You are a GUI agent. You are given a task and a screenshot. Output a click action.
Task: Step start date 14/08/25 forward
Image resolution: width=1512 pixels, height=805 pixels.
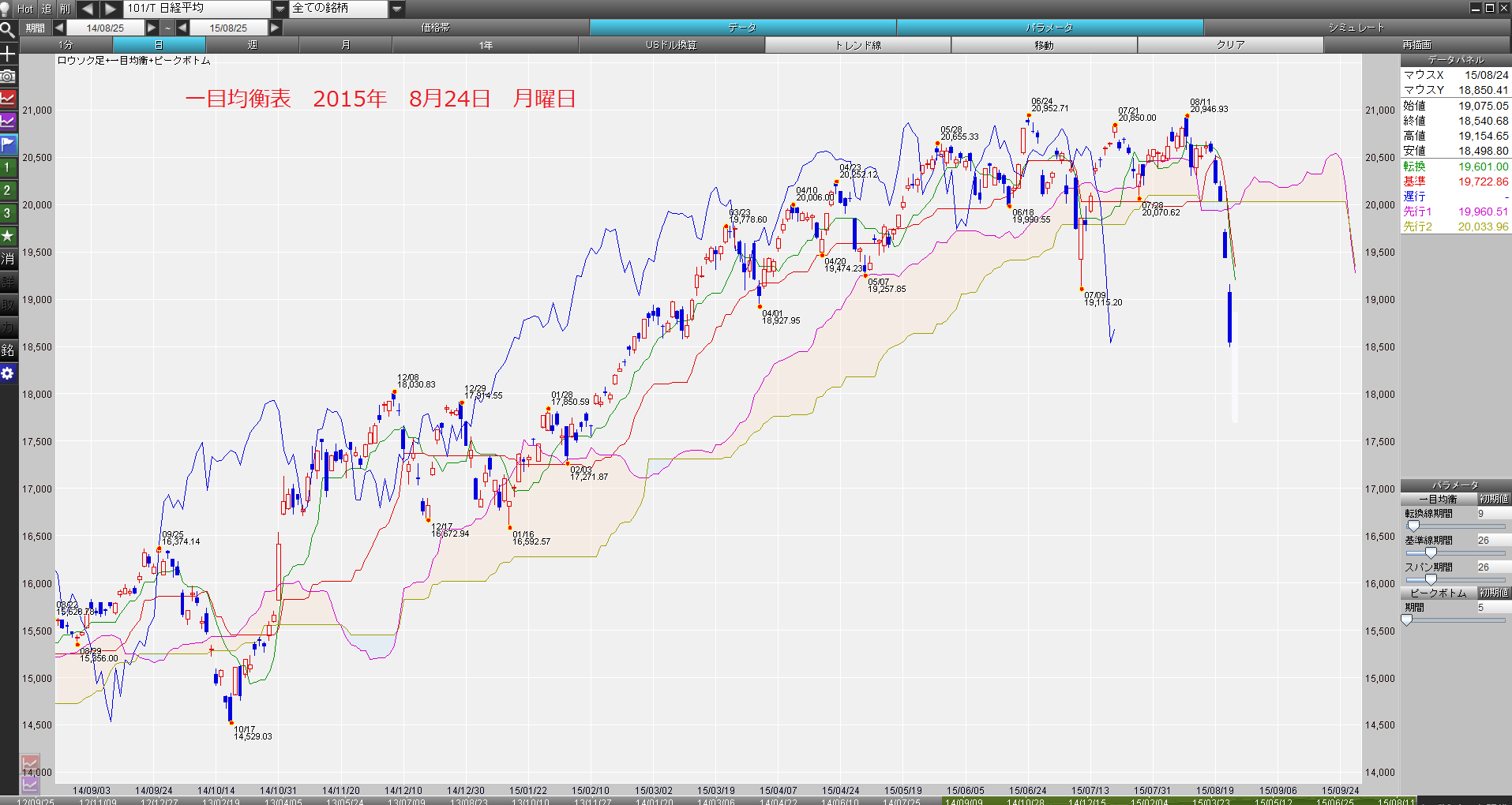[152, 28]
